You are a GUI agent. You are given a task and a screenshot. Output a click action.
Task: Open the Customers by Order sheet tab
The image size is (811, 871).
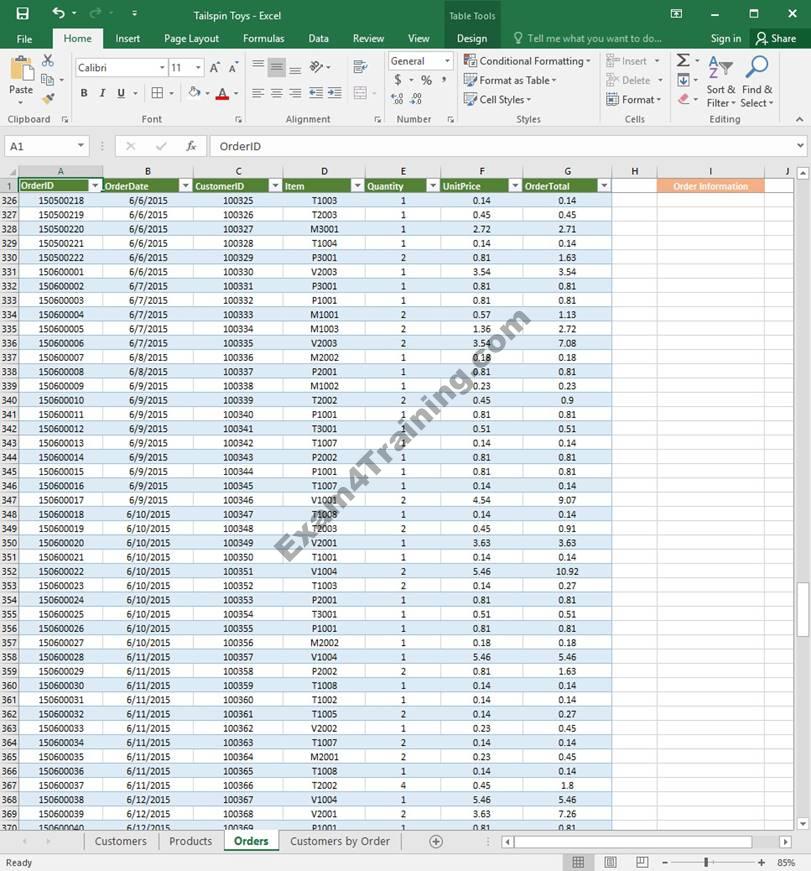(339, 841)
